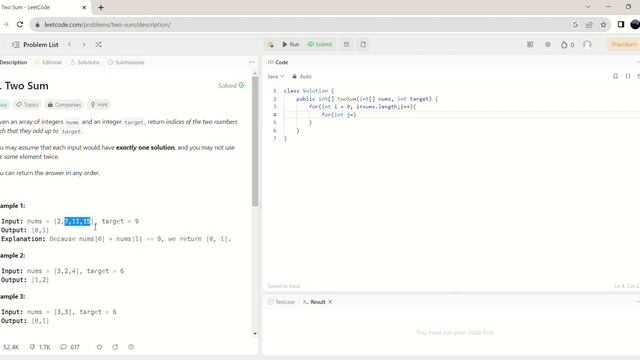Viewport: 640px width, 360px height.
Task: Switch to the Submissions tab
Action: (x=126, y=62)
